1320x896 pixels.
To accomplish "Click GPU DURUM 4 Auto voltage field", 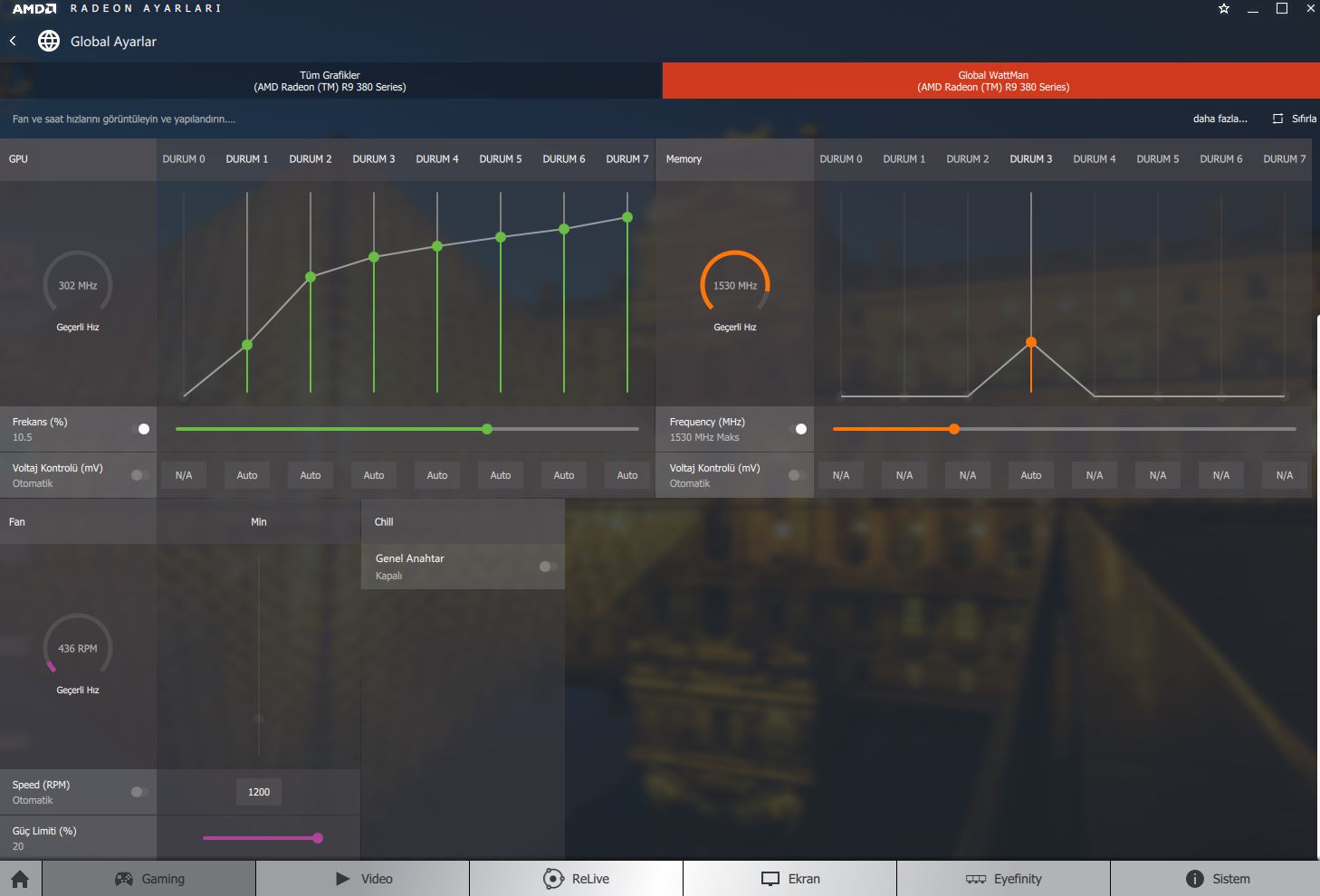I will 437,475.
